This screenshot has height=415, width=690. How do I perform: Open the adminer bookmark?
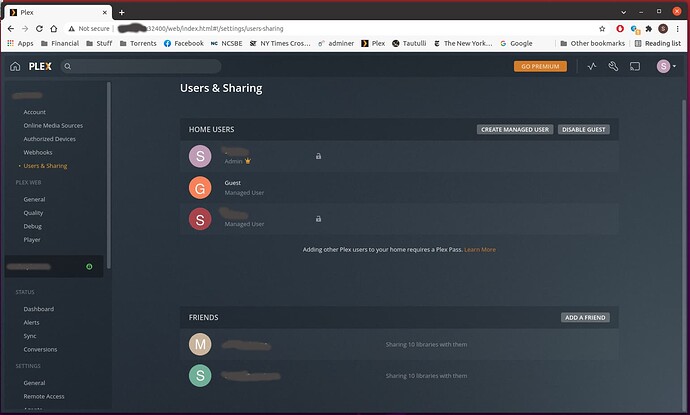[x=336, y=43]
